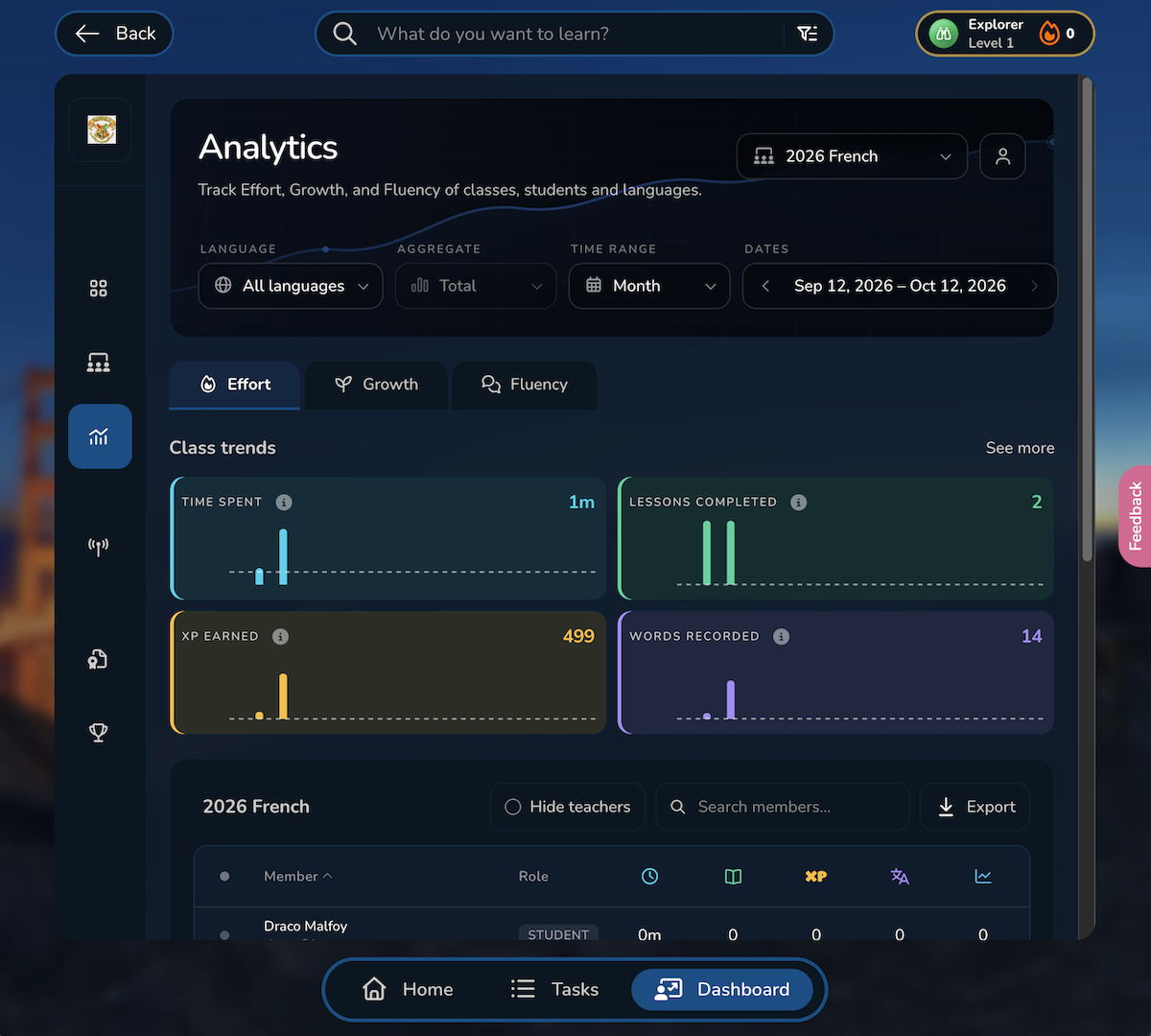Export the class member table
The image size is (1151, 1036).
pos(975,807)
